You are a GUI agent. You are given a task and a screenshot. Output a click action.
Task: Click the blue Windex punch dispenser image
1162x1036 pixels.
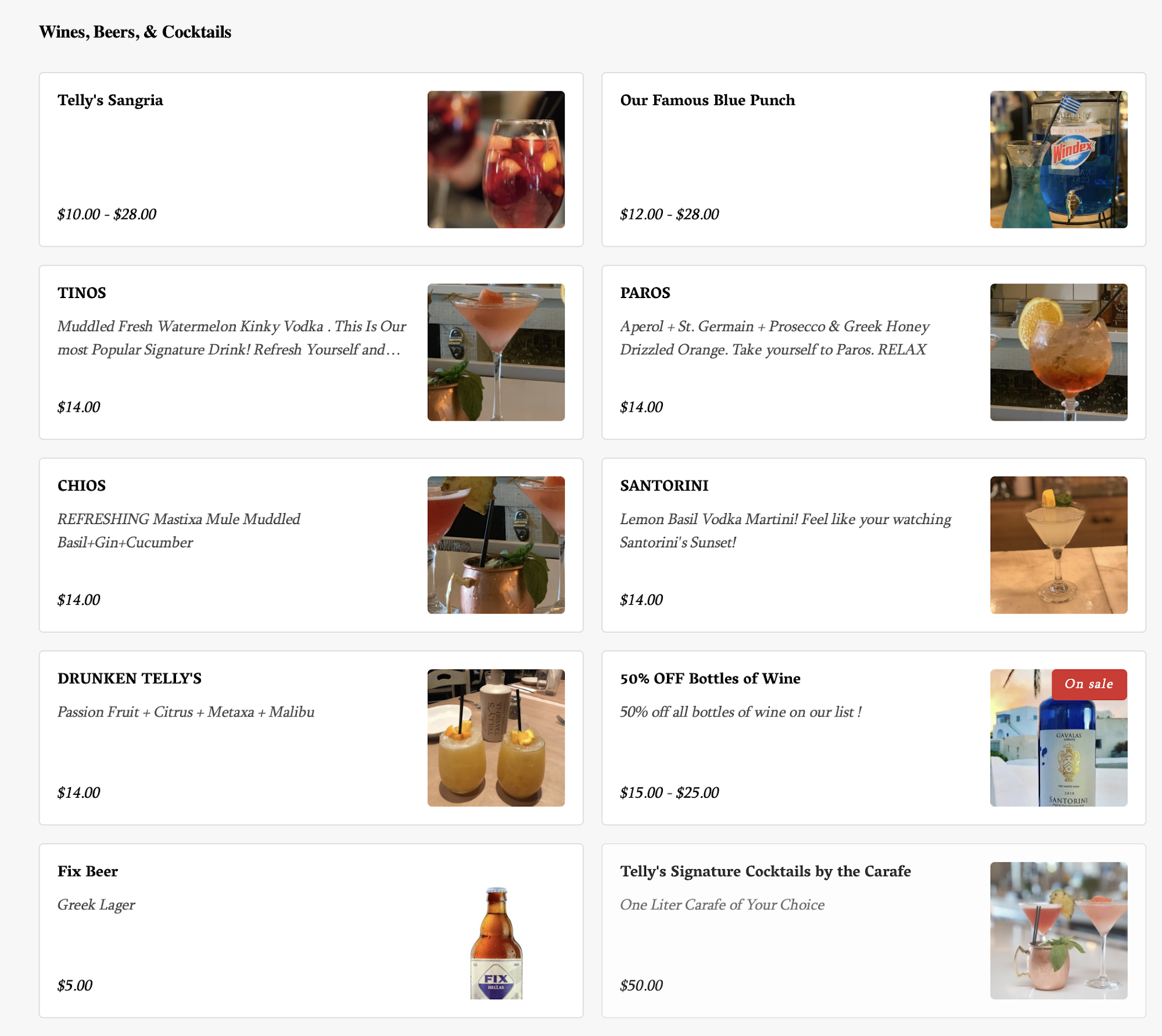pos(1059,159)
